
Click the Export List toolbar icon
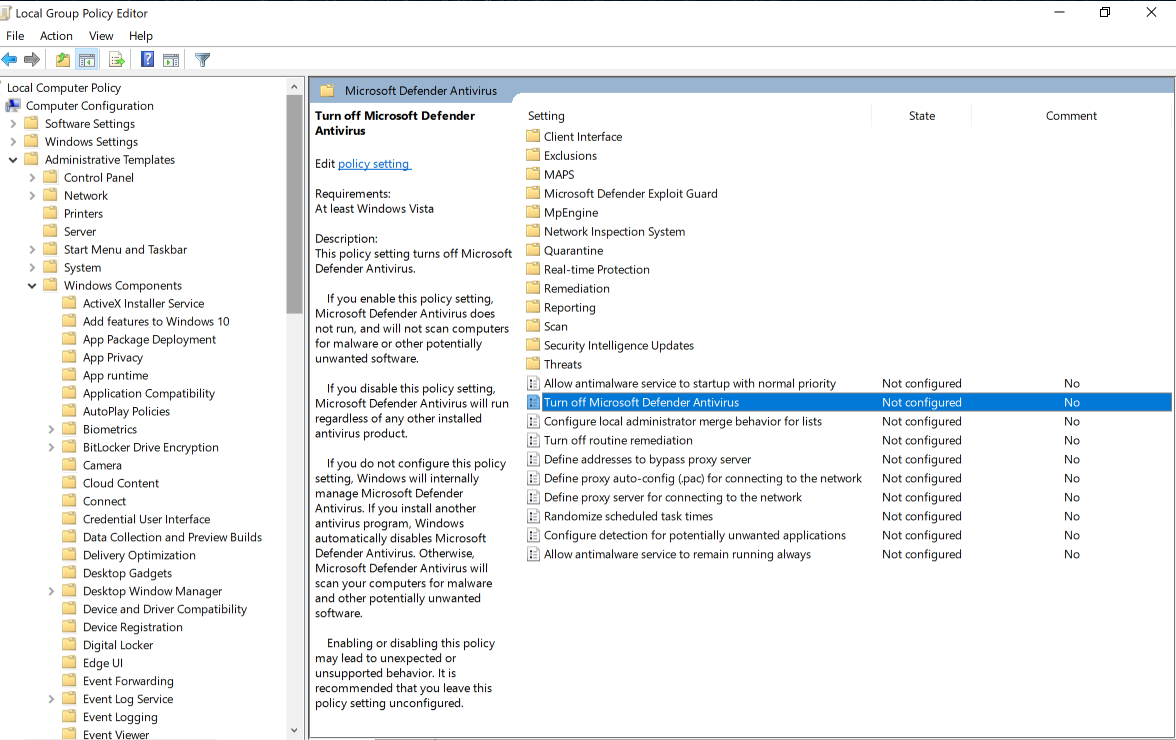pos(116,60)
